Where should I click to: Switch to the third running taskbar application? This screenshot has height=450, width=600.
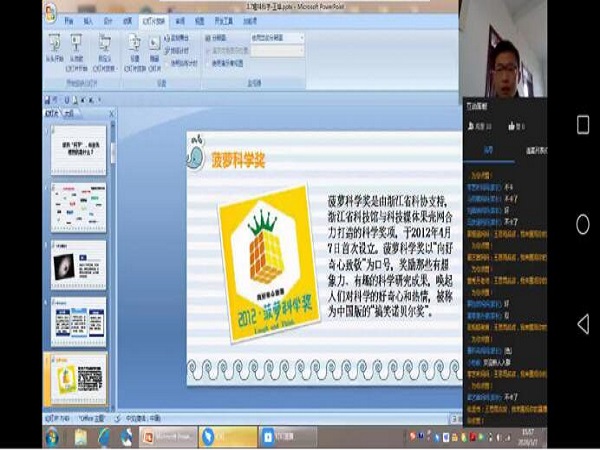point(288,437)
